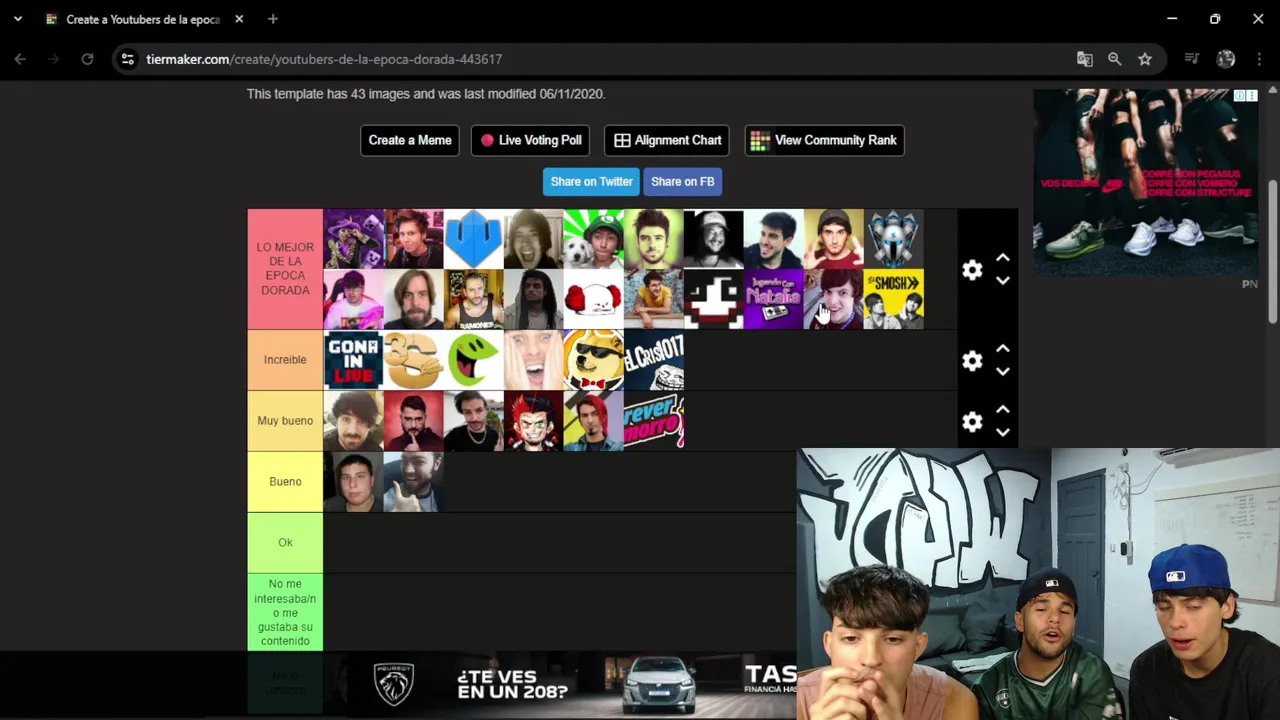1280x720 pixels.
Task: Open the Peugeot 208 banner ad
Action: coord(570,684)
